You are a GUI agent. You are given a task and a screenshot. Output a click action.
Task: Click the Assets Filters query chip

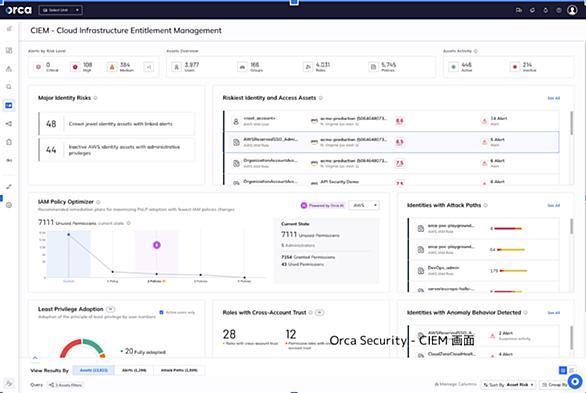[65, 385]
